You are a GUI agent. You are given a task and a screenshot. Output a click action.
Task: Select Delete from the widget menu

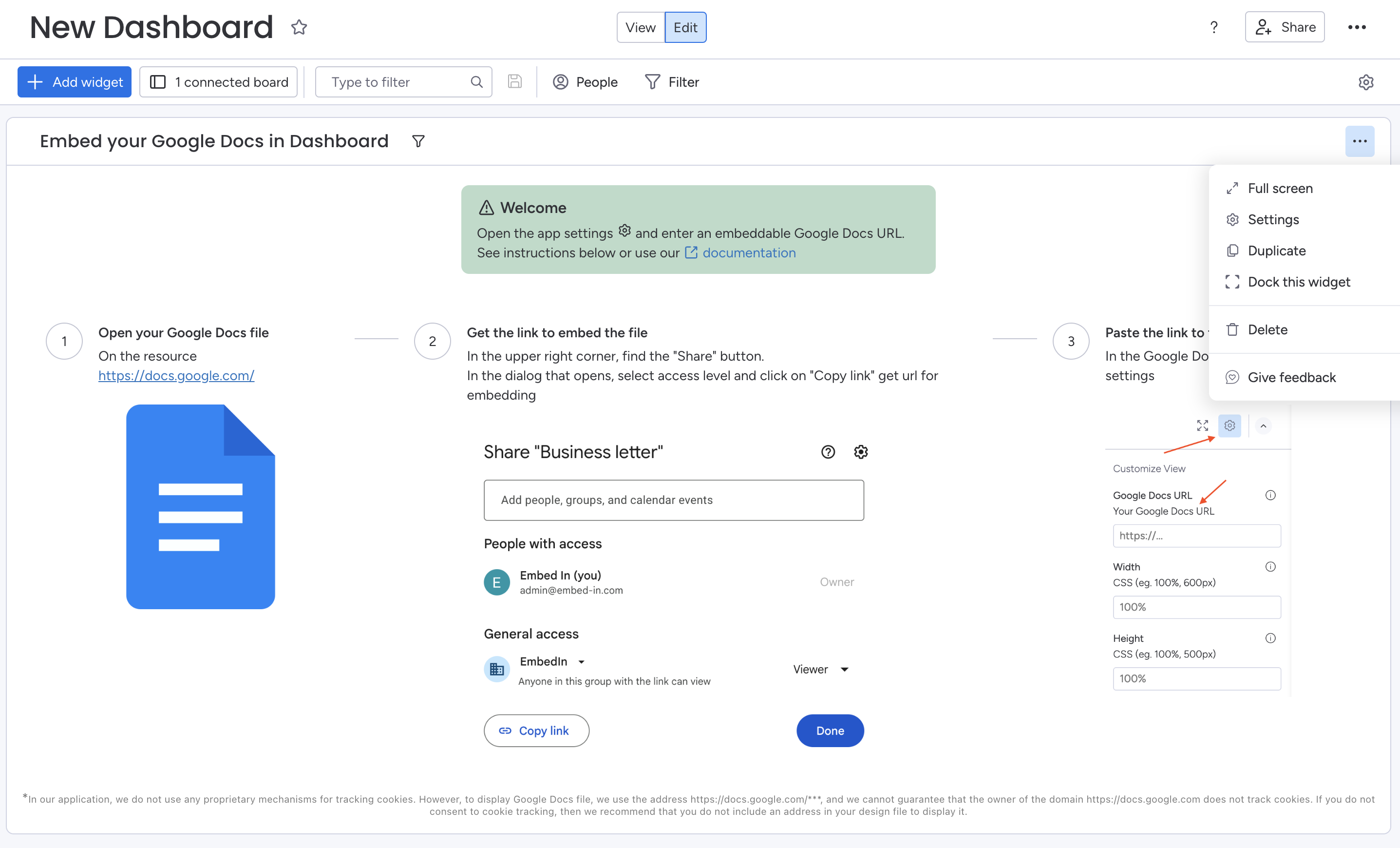pyautogui.click(x=1267, y=329)
